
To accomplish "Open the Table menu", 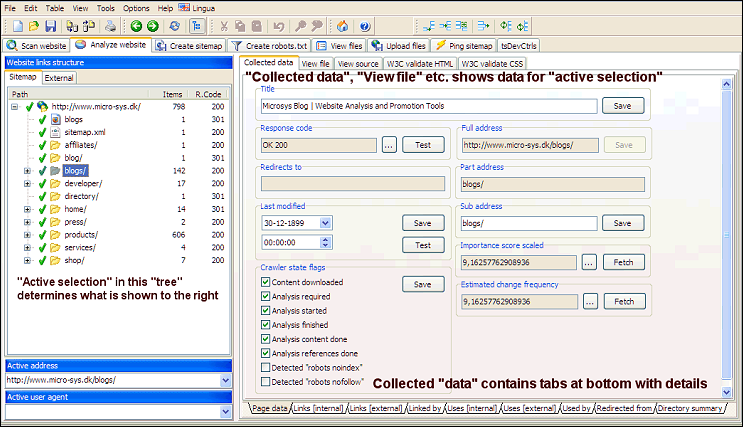I will 54,8.
